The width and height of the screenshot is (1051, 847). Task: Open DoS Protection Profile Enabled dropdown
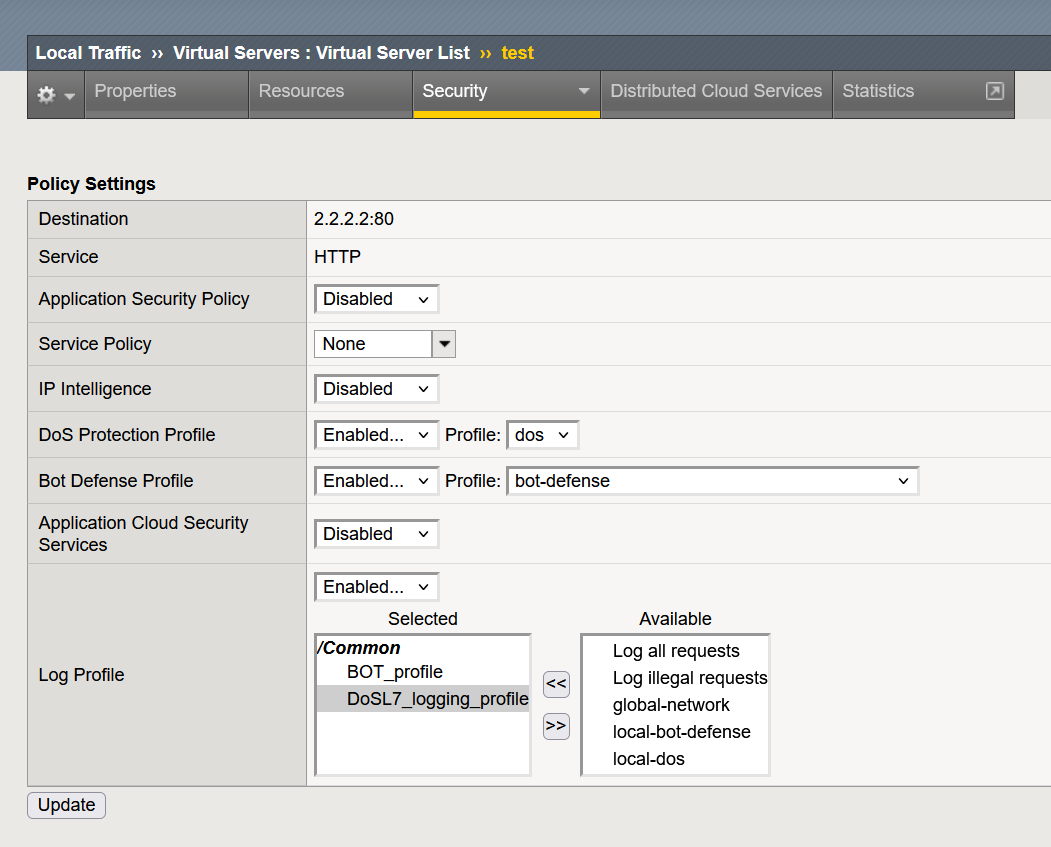click(x=376, y=435)
